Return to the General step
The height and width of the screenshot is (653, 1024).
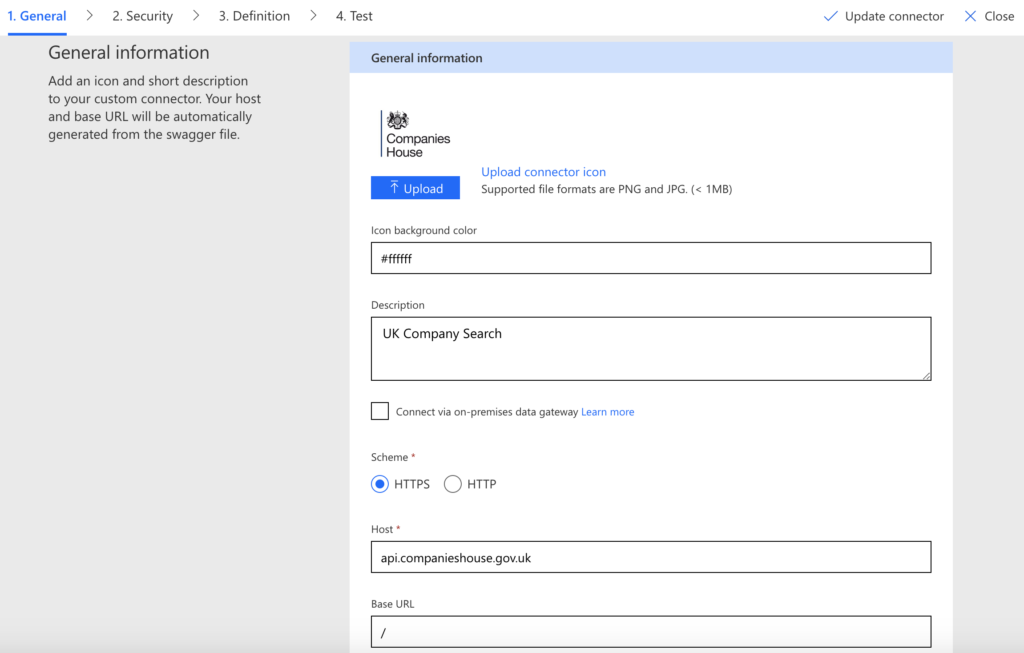[37, 15]
